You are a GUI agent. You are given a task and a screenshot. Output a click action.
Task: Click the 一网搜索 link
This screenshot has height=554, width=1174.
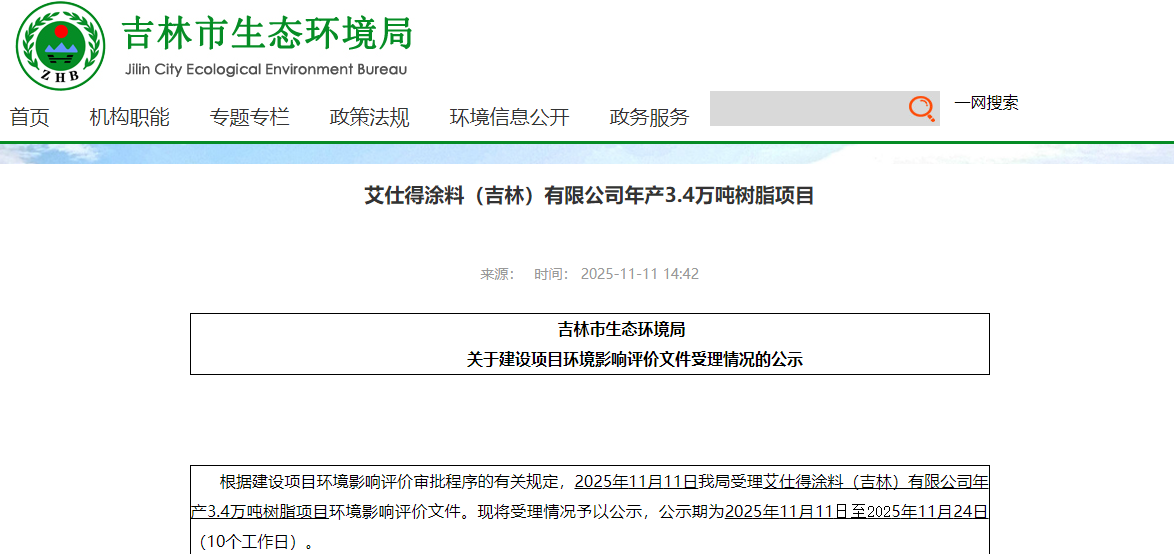pos(986,102)
